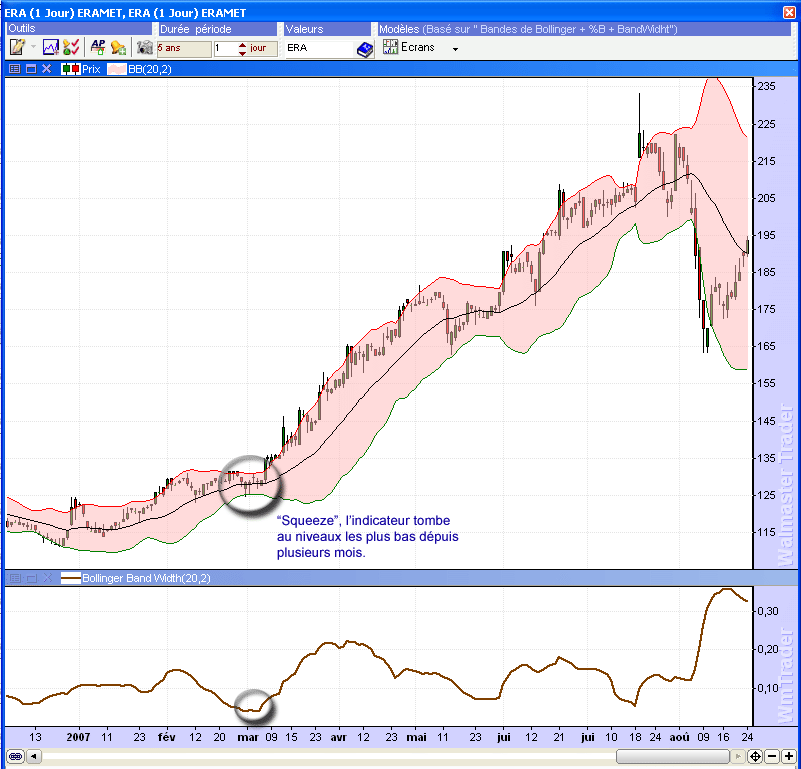801x769 pixels.
Task: Click the Outils panel header
Action: point(80,29)
